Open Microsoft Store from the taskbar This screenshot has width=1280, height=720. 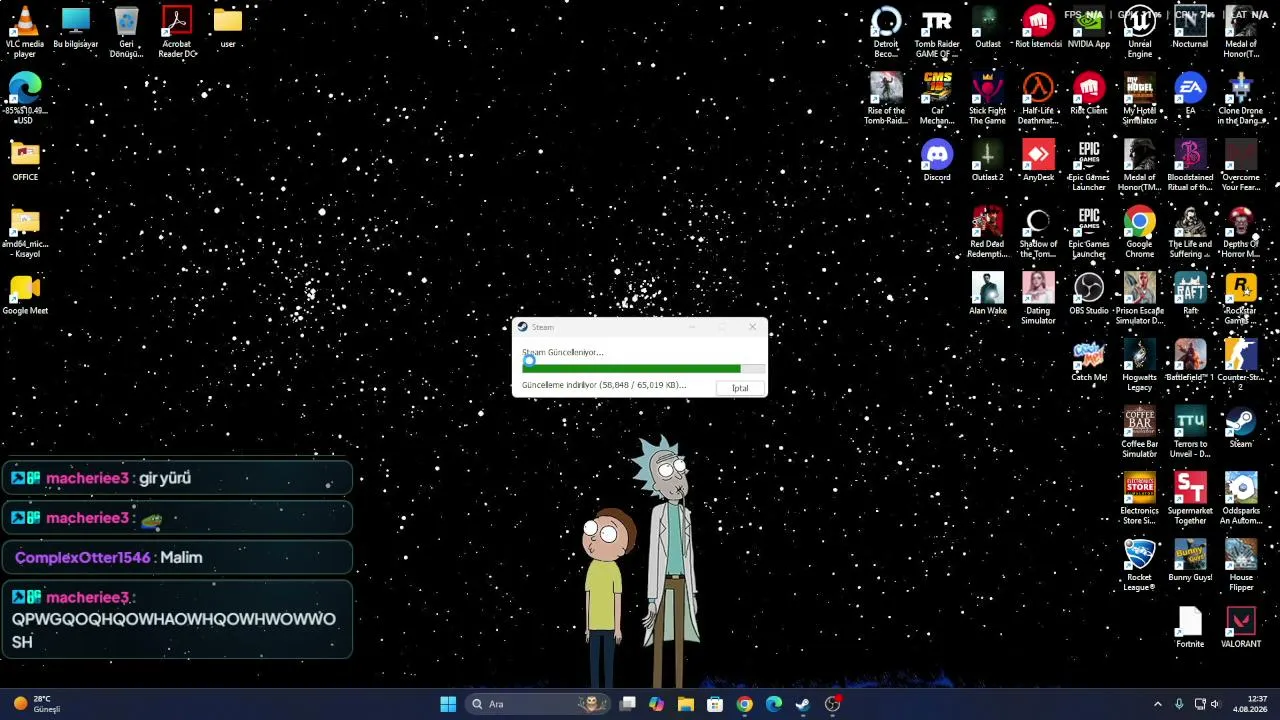715,704
